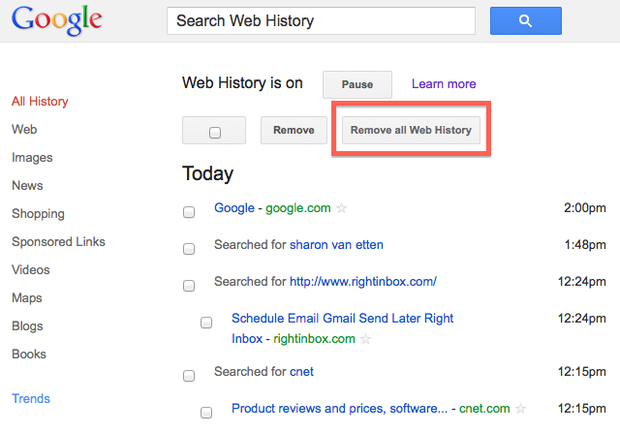620x433 pixels.
Task: Tick checkbox for Schedule Email Gmail entry
Action: point(206,322)
